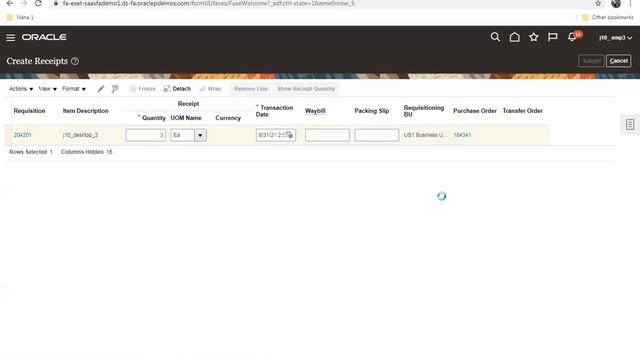Click the Transfer Order column header
The height and width of the screenshot is (360, 640).
(522, 111)
